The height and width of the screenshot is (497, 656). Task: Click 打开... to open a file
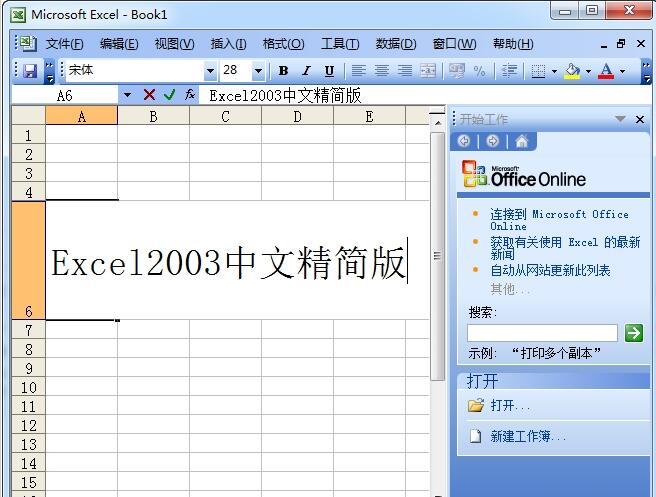510,405
